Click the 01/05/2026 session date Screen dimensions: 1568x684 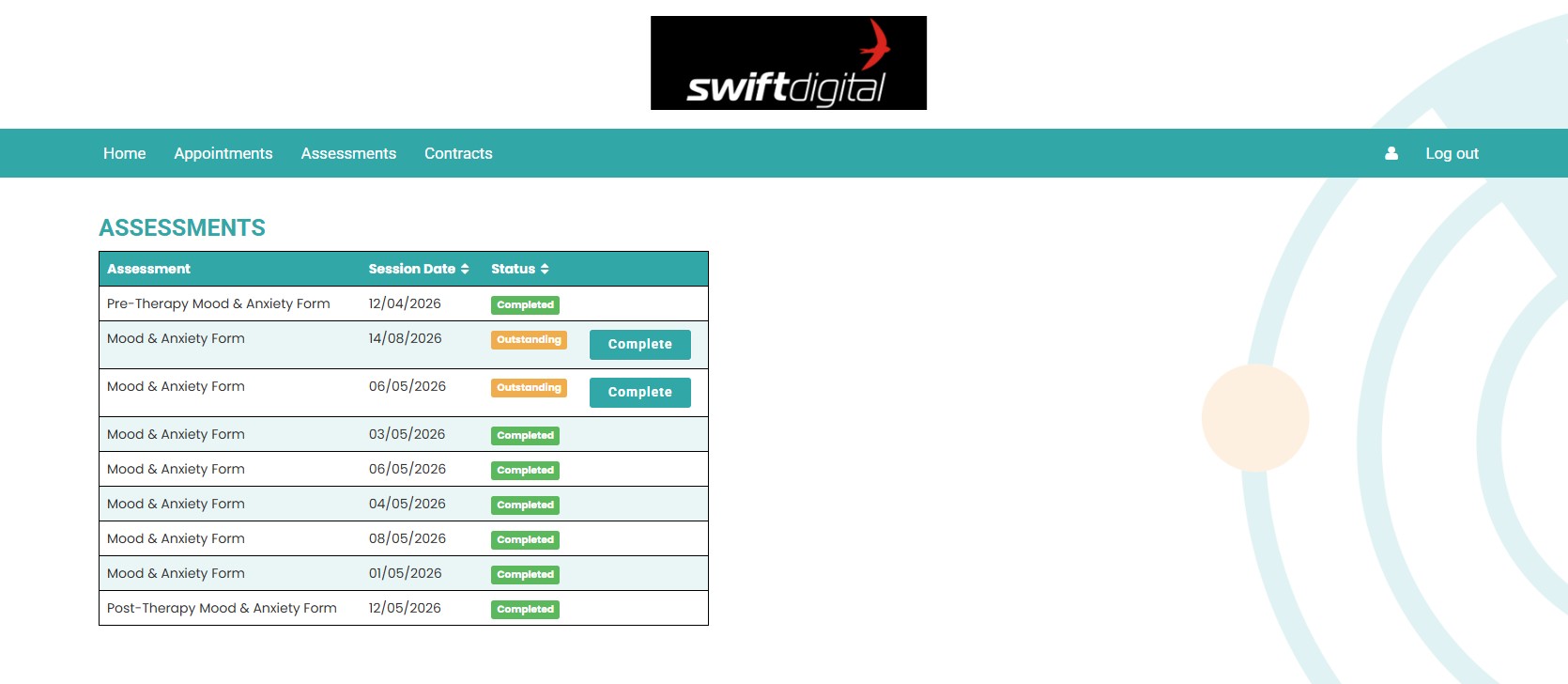[x=405, y=573]
